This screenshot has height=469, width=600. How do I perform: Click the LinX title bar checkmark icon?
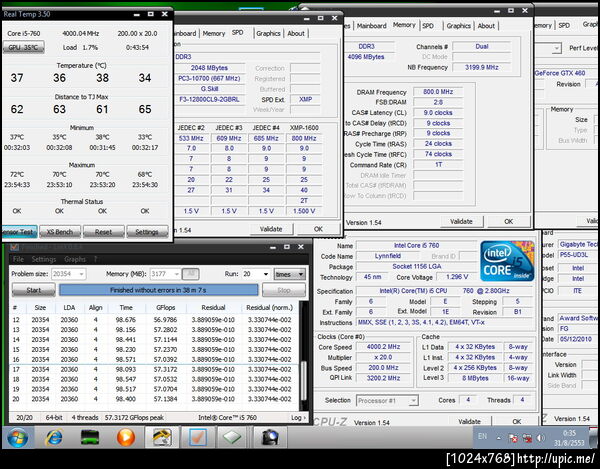pyautogui.click(x=14, y=247)
